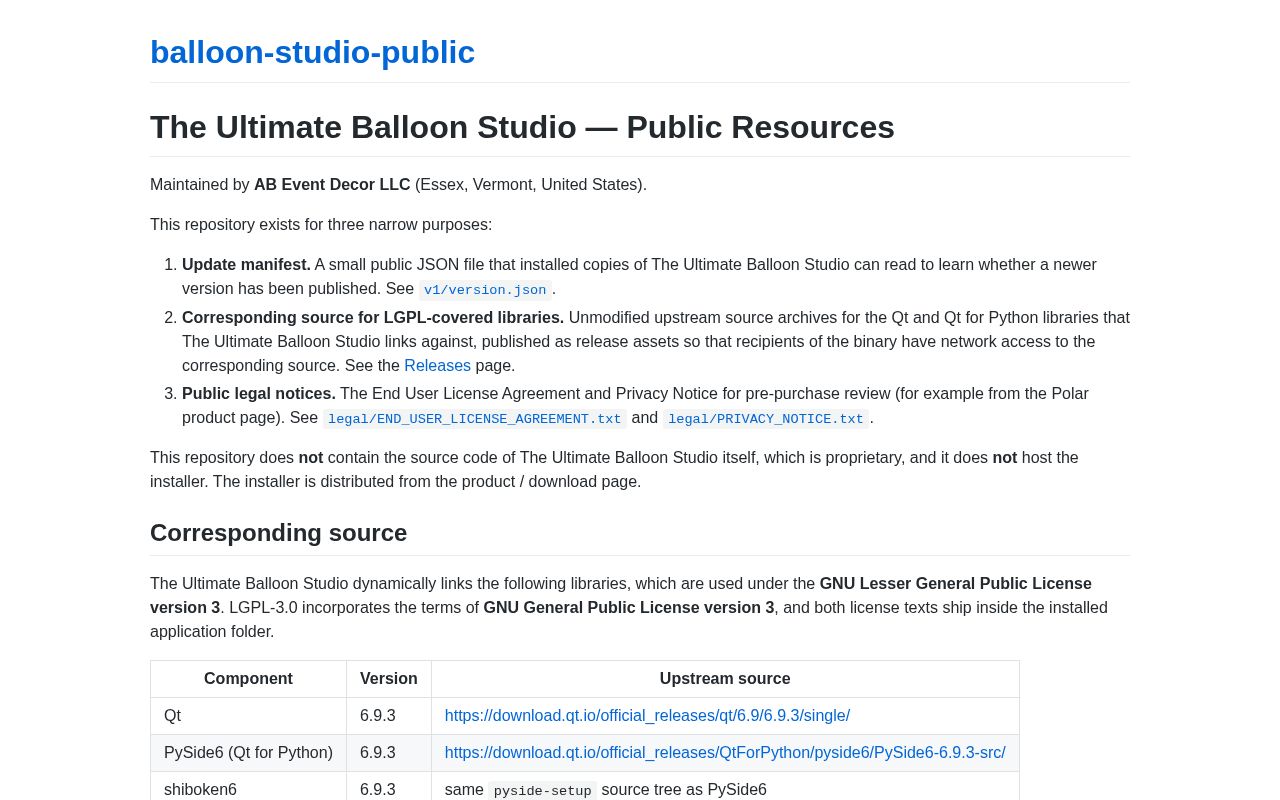Follow the Qt 6.9.3 single download URL
Screen dimensions: 1280x800
[647, 716]
